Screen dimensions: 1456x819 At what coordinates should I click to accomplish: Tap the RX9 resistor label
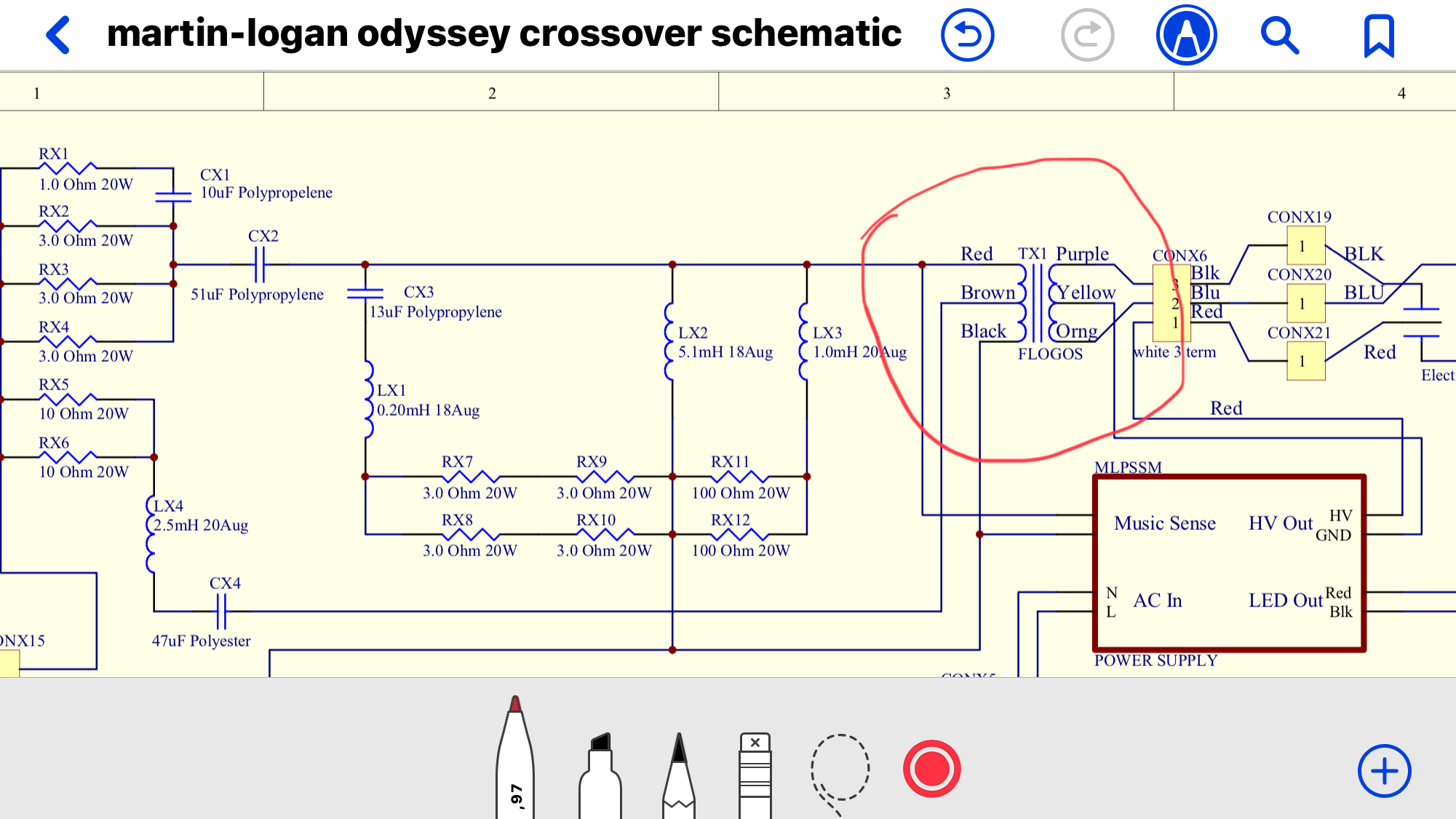[x=592, y=462]
